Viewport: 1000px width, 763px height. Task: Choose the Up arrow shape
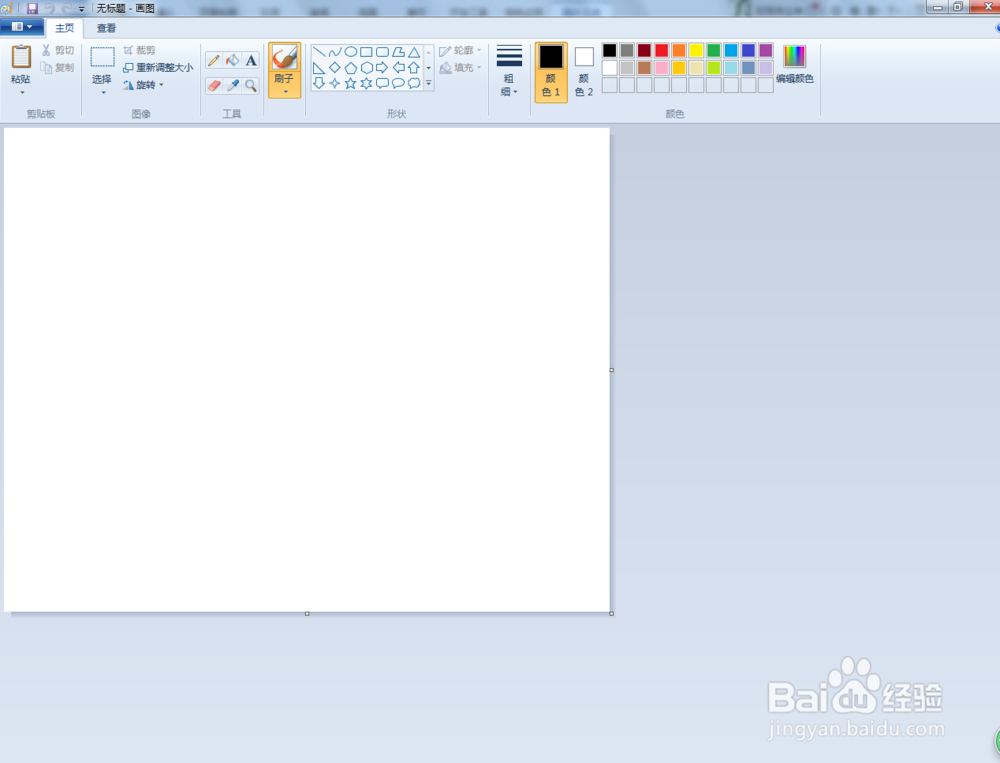pyautogui.click(x=414, y=68)
